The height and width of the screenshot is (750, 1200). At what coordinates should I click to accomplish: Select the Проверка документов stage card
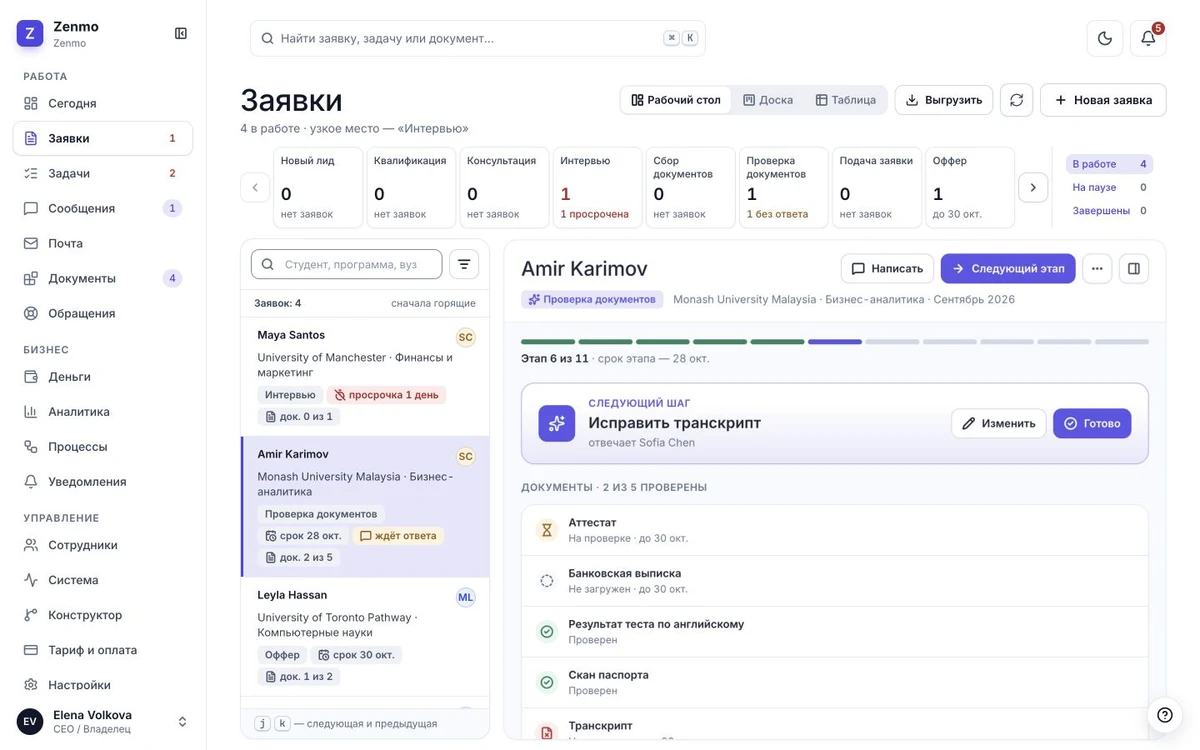coord(783,187)
